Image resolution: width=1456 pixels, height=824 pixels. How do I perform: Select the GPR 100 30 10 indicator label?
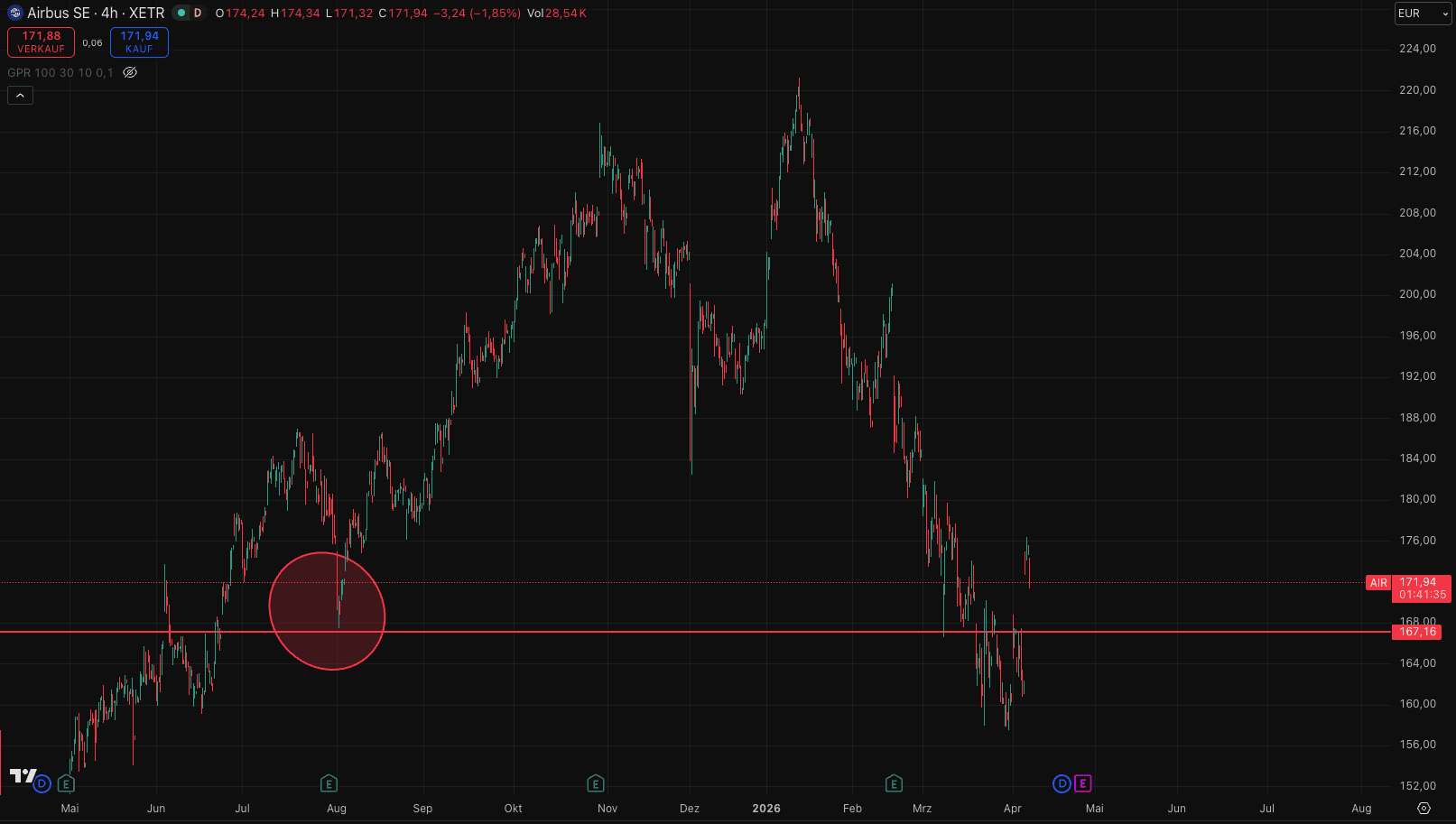[x=60, y=73]
